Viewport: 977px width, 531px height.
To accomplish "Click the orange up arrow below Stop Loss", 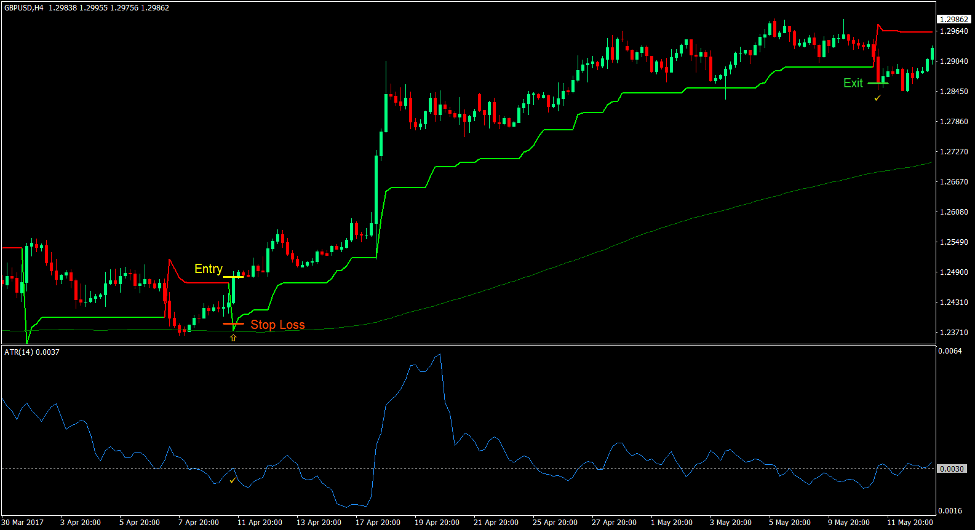I will (234, 339).
